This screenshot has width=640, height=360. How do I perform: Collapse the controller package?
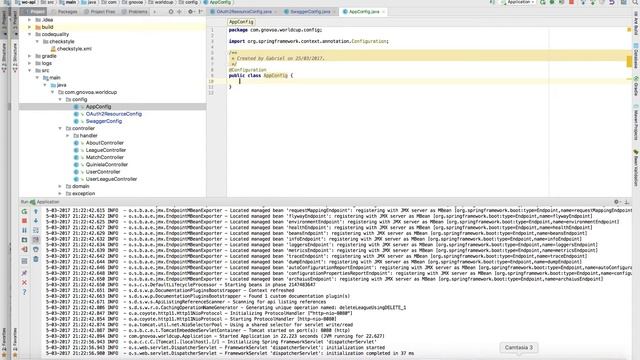tap(60, 128)
